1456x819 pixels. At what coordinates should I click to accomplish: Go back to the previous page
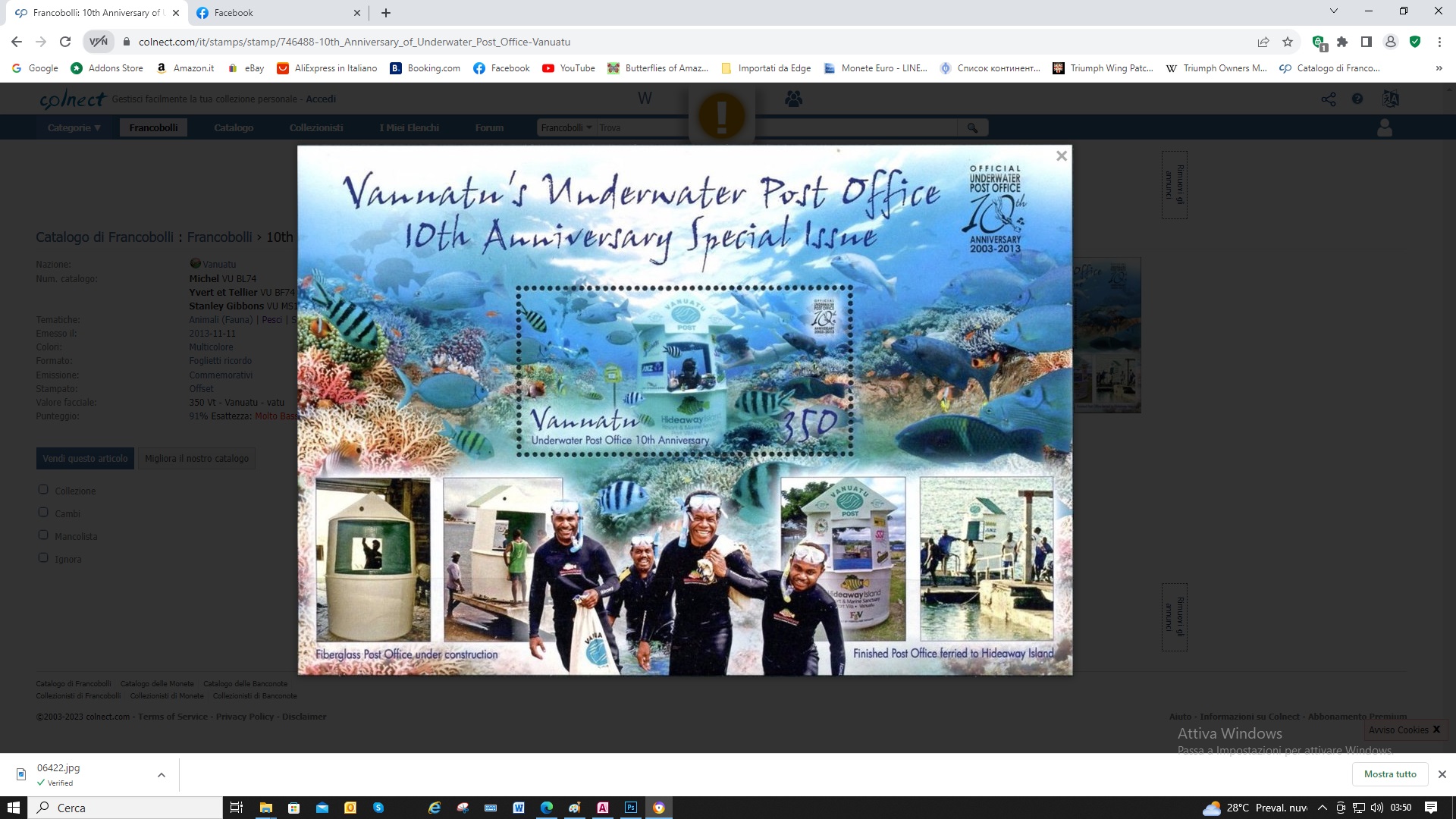[17, 42]
